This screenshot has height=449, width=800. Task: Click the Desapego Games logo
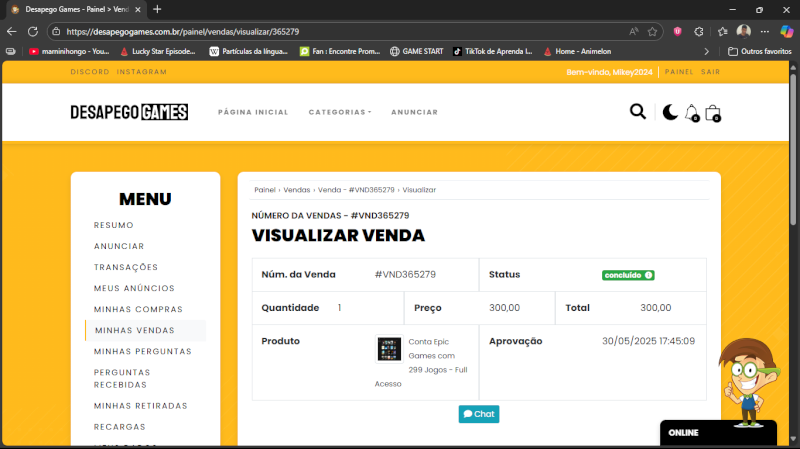[129, 112]
